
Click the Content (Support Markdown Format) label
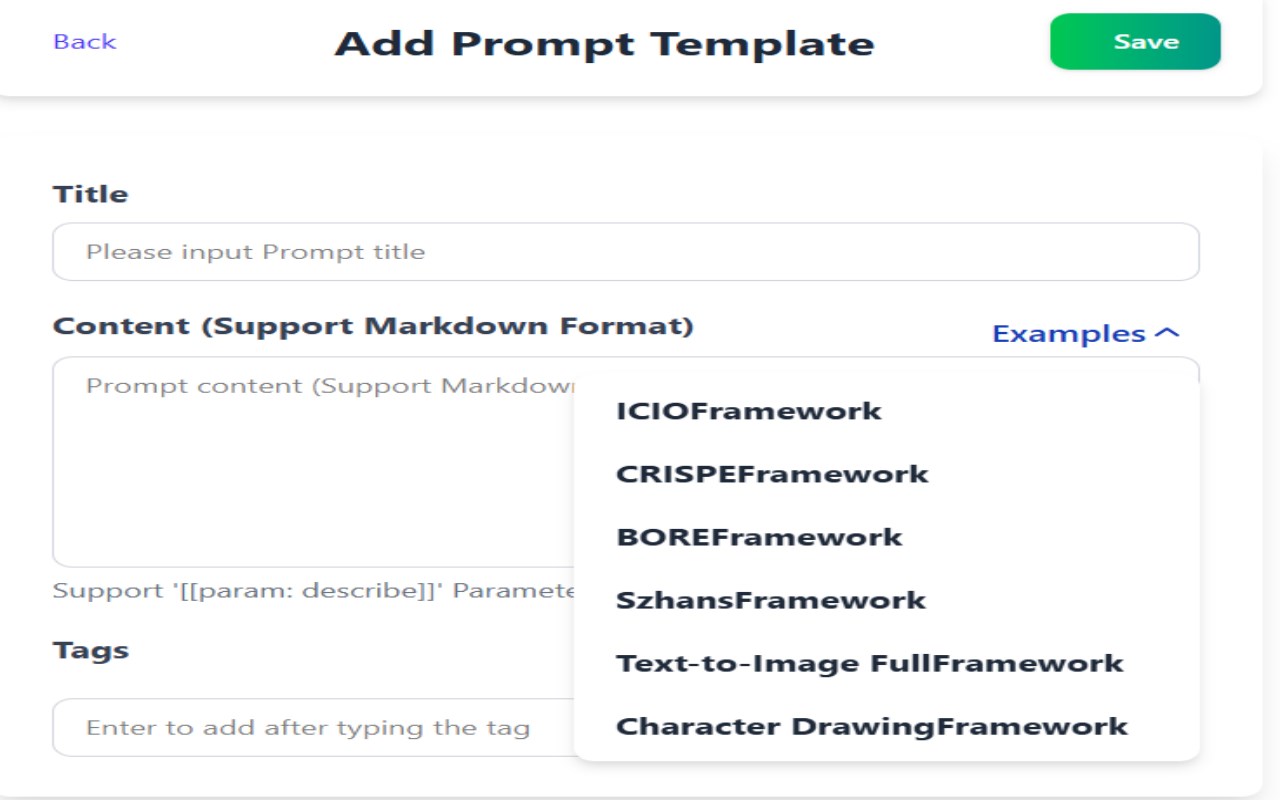(x=373, y=326)
